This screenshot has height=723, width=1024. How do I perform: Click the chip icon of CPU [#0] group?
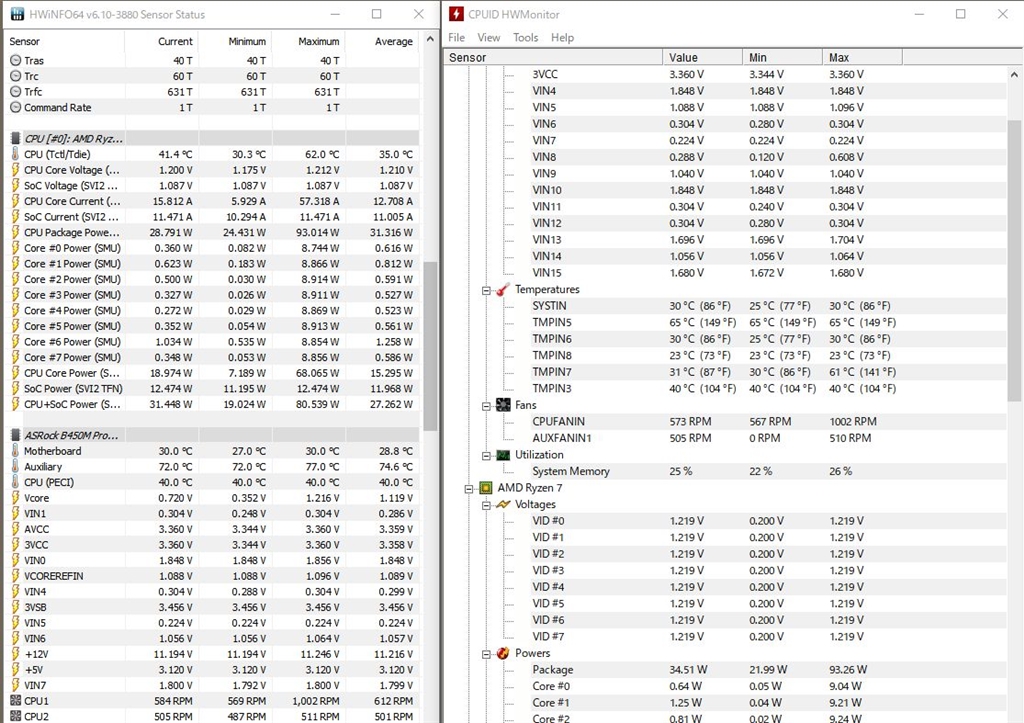tap(16, 138)
